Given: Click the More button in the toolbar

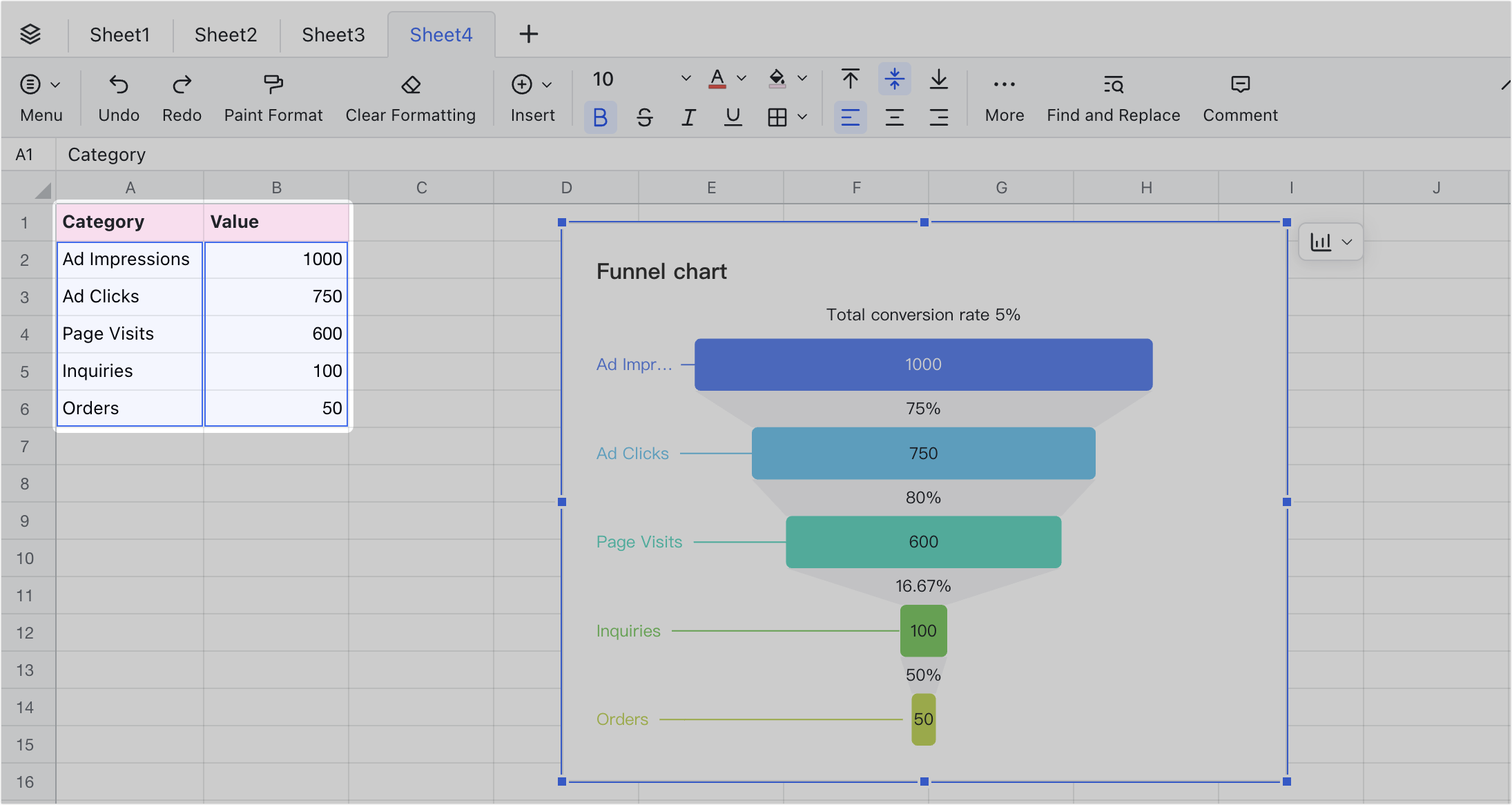Looking at the screenshot, I should (1004, 97).
